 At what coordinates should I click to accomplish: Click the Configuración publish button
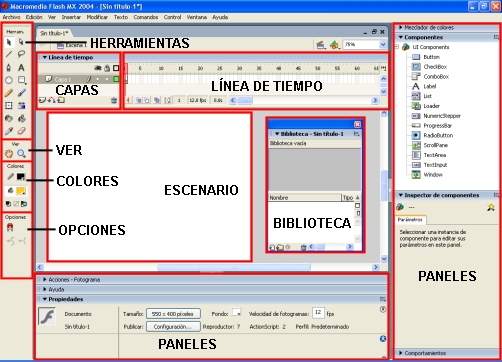[173, 326]
